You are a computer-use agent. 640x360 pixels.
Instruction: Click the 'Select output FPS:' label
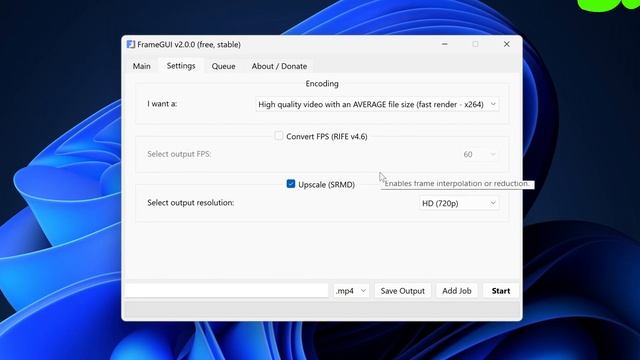coord(179,154)
